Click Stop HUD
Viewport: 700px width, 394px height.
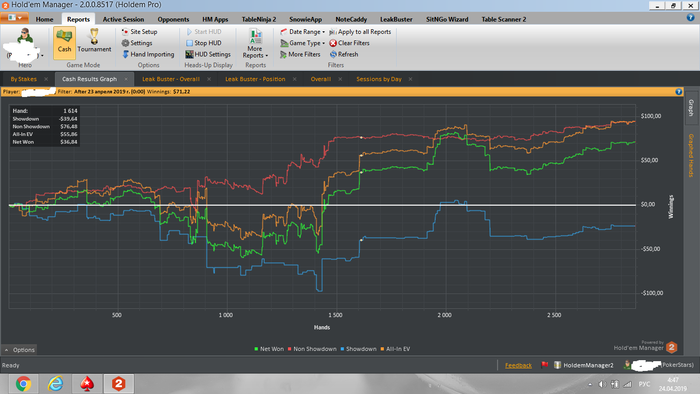[x=204, y=43]
